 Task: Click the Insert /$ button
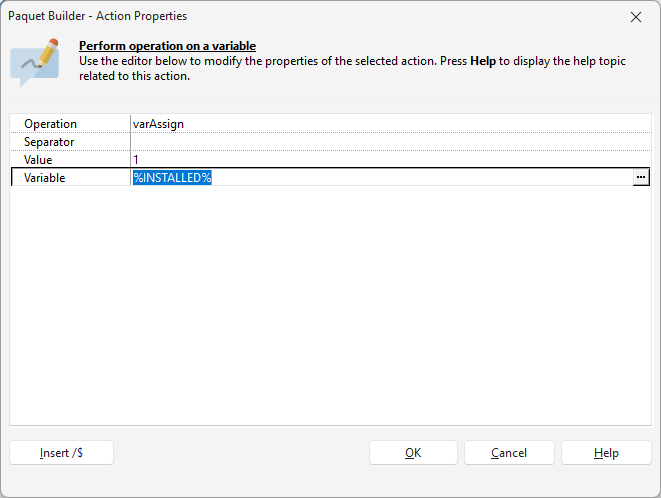coord(62,453)
